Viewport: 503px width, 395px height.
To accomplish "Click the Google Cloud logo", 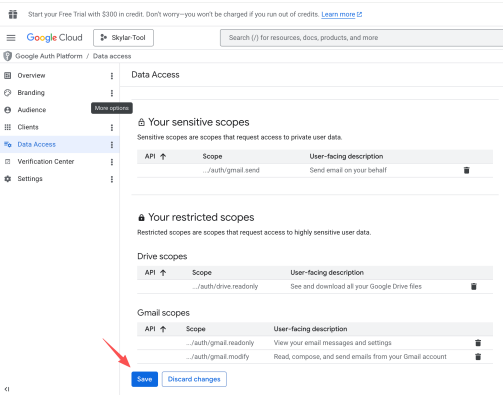I will click(54, 38).
